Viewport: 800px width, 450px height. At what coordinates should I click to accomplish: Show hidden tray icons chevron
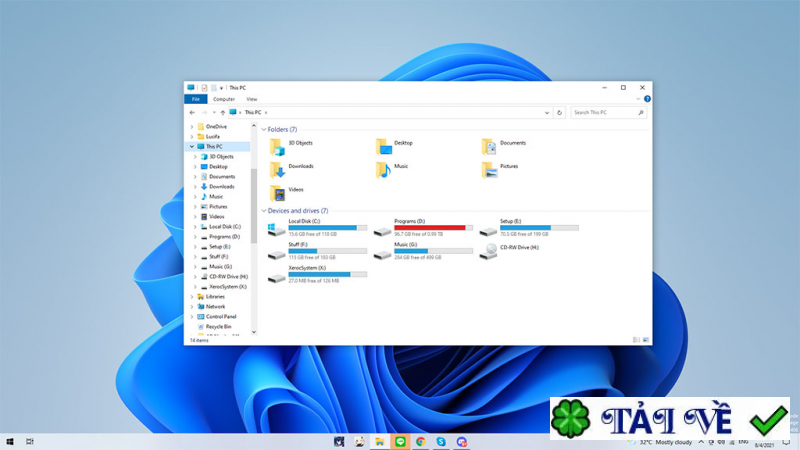click(701, 442)
